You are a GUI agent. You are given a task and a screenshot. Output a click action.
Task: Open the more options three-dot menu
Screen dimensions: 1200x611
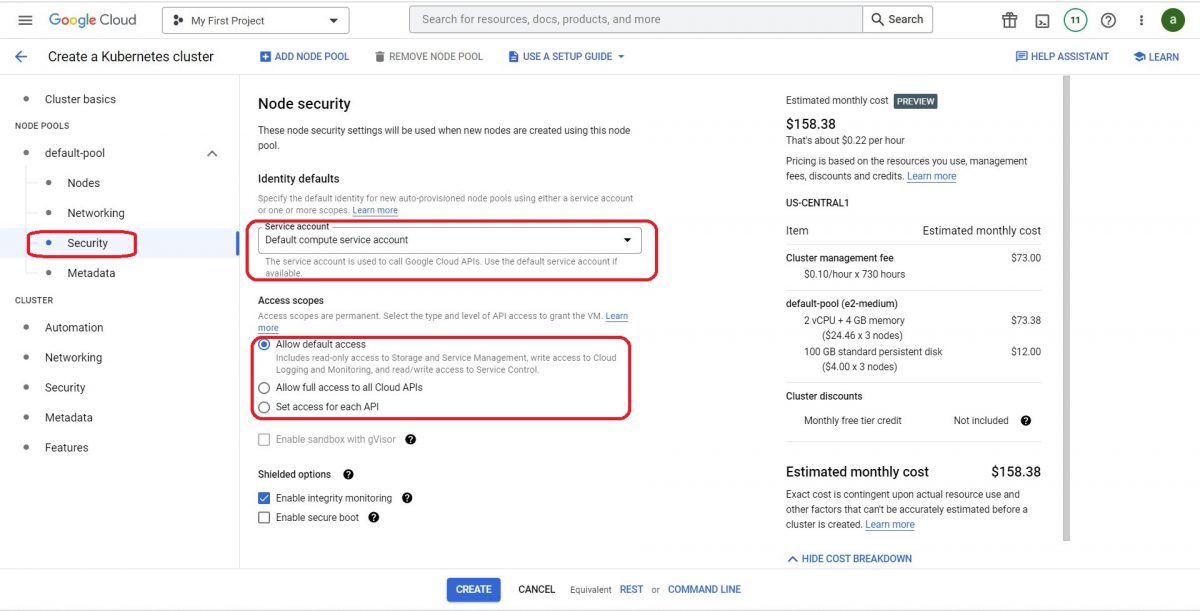(x=1140, y=19)
